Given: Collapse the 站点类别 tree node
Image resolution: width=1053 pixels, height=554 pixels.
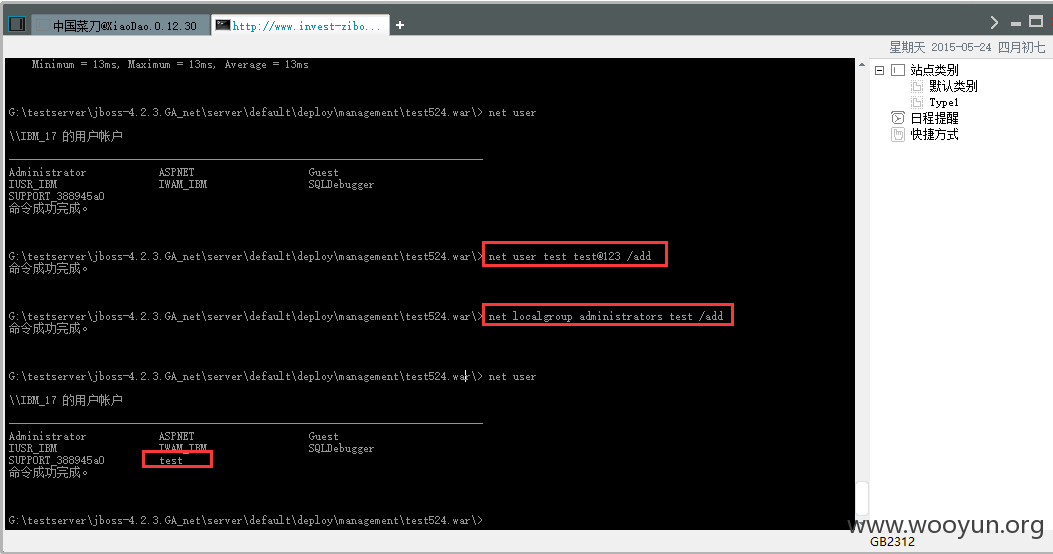Looking at the screenshot, I should pyautogui.click(x=880, y=70).
